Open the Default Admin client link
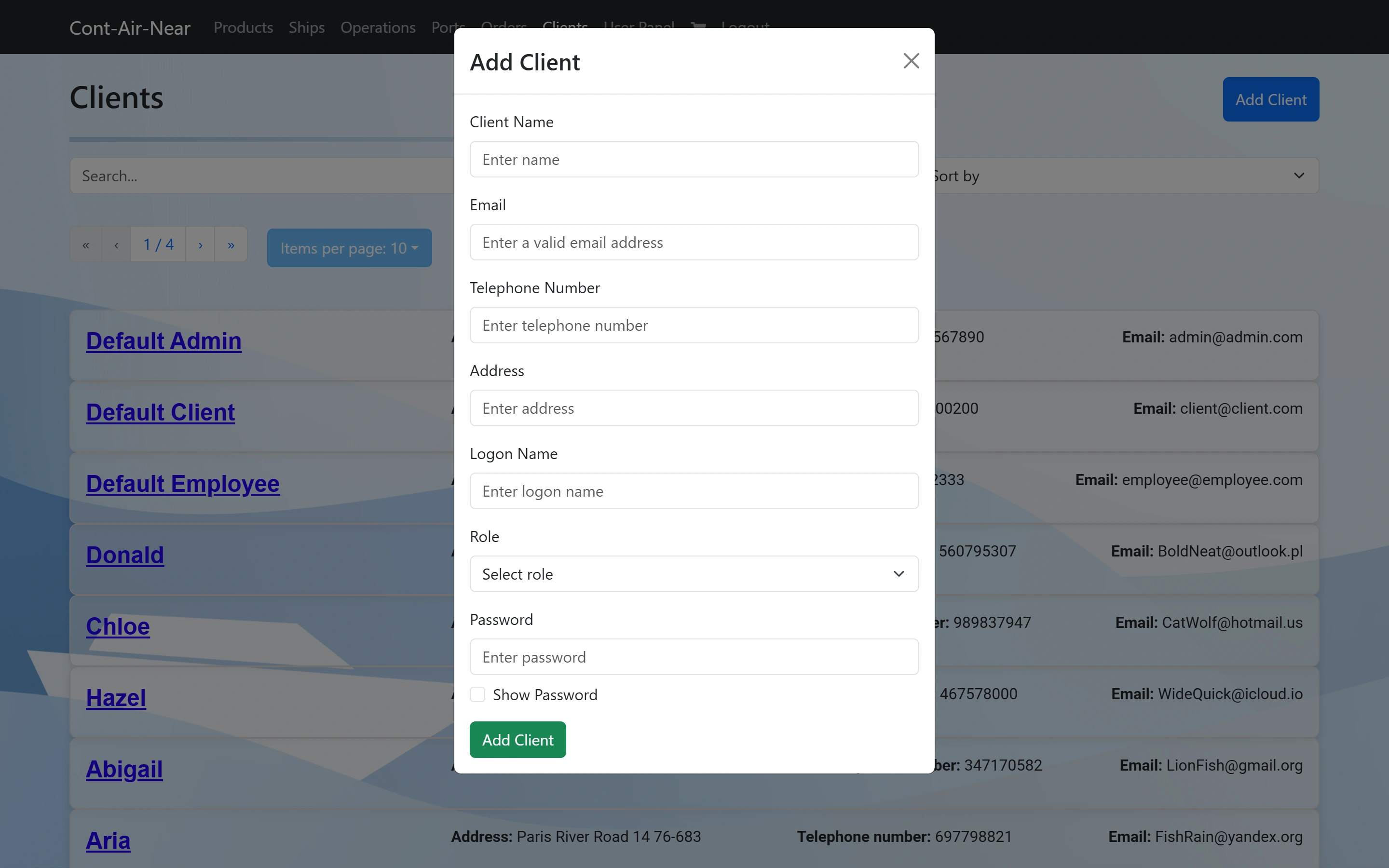 click(163, 341)
